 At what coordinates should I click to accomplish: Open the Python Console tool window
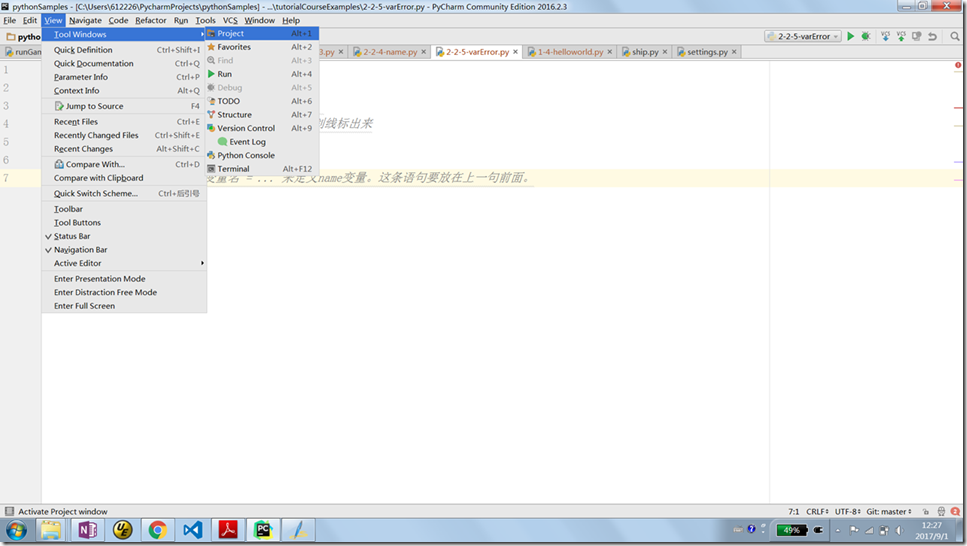(263, 155)
